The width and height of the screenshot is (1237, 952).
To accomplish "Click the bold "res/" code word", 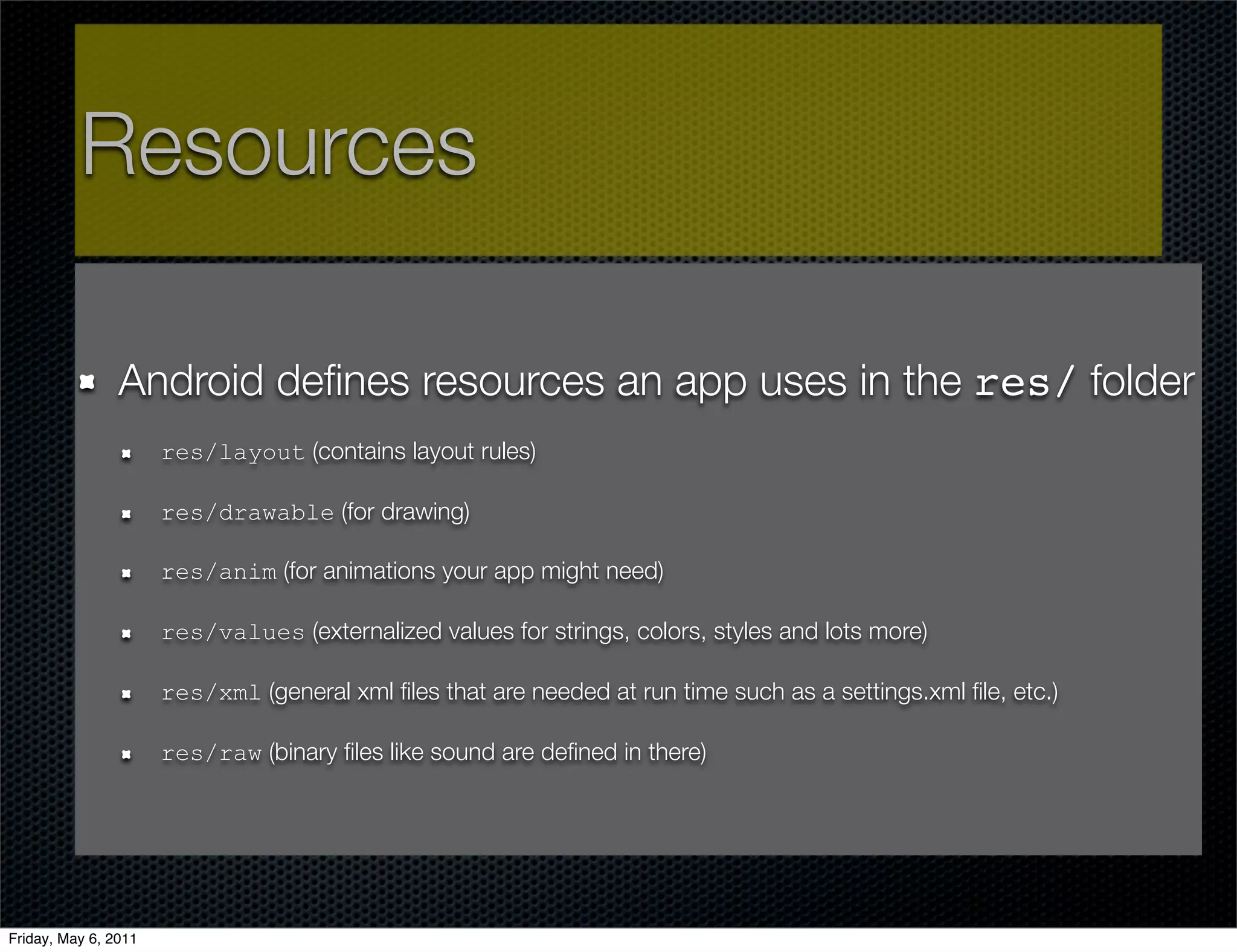I will 1025,383.
